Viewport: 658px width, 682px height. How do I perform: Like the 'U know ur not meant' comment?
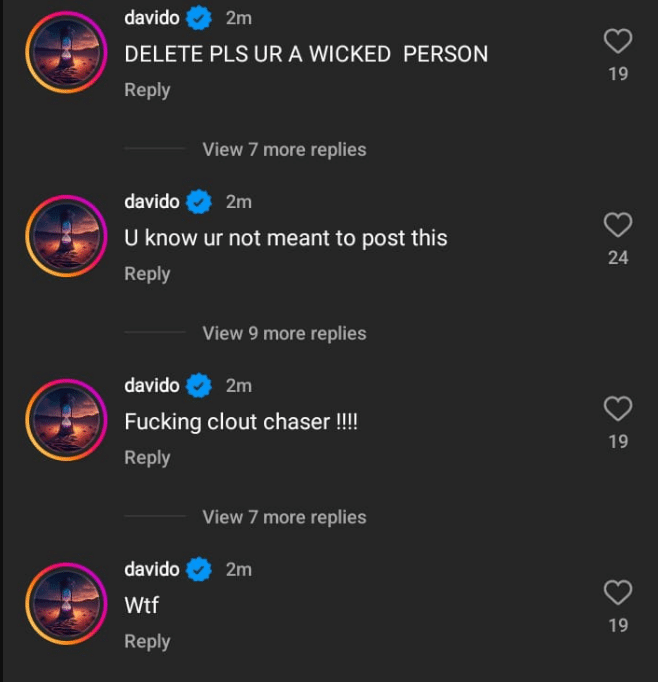pyautogui.click(x=618, y=225)
